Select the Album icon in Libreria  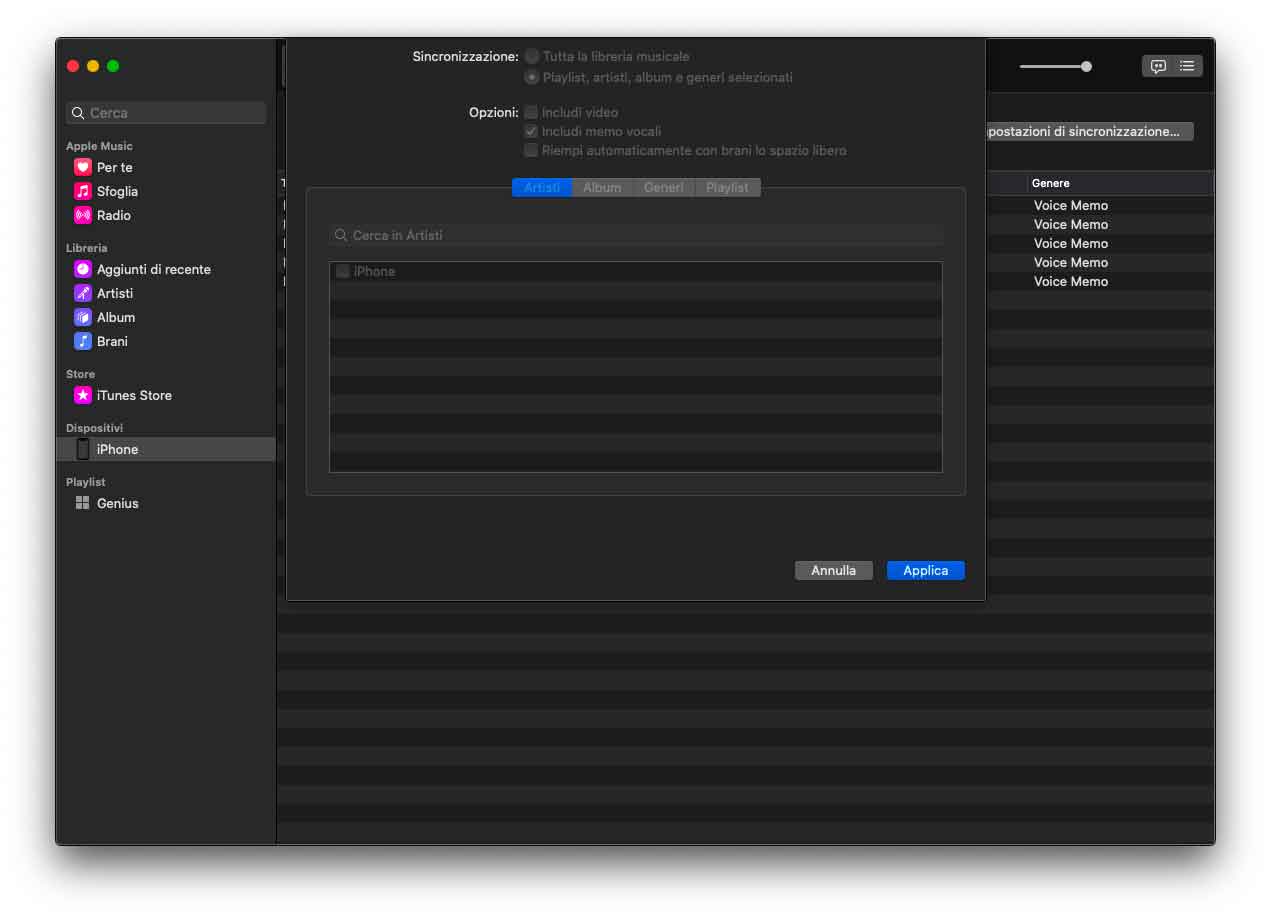(83, 317)
